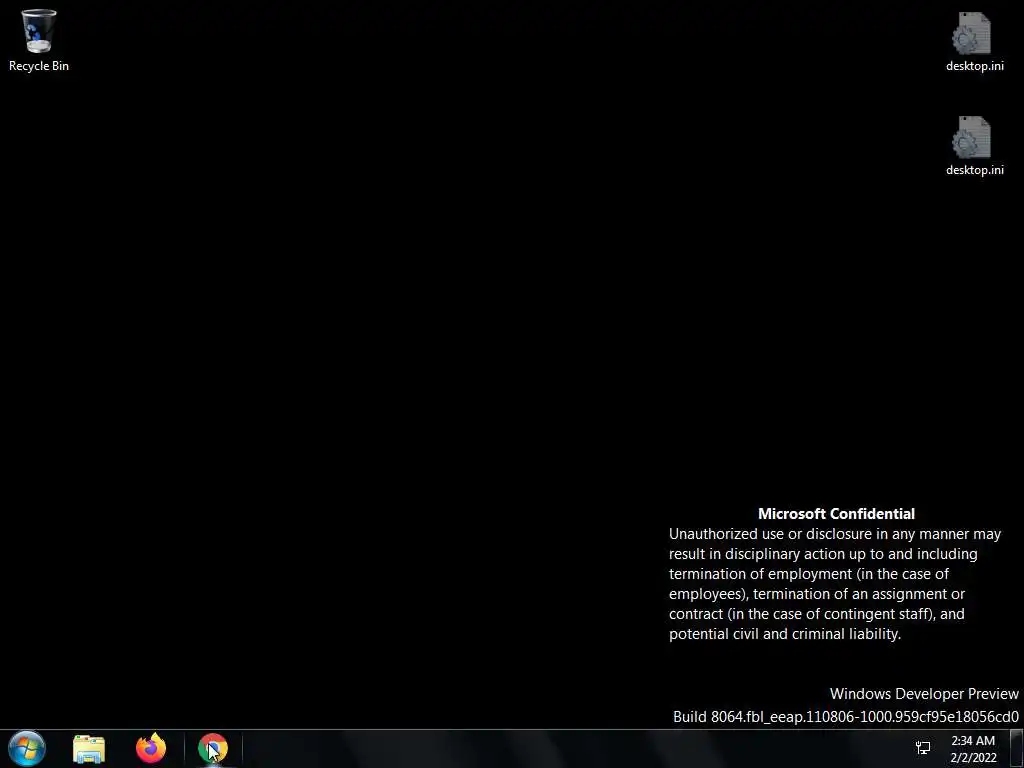
Task: Click the Show Desktop strip at the taskbar edge
Action: pyautogui.click(x=1017, y=748)
